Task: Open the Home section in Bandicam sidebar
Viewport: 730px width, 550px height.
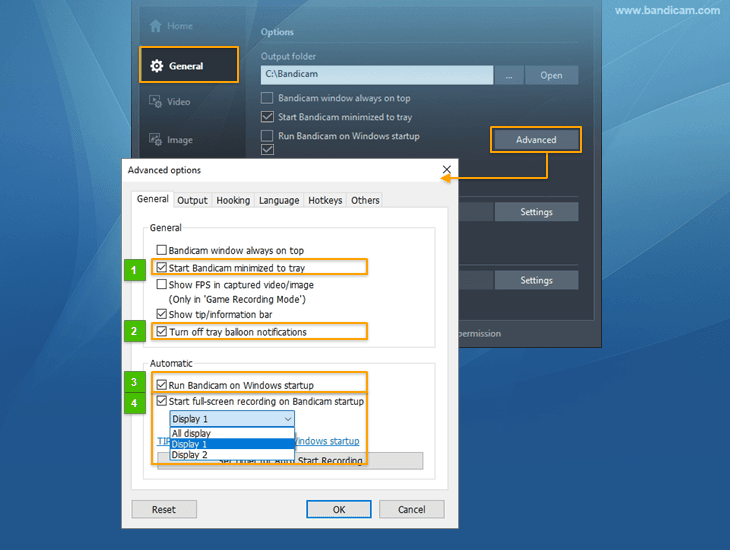Action: pos(171,26)
